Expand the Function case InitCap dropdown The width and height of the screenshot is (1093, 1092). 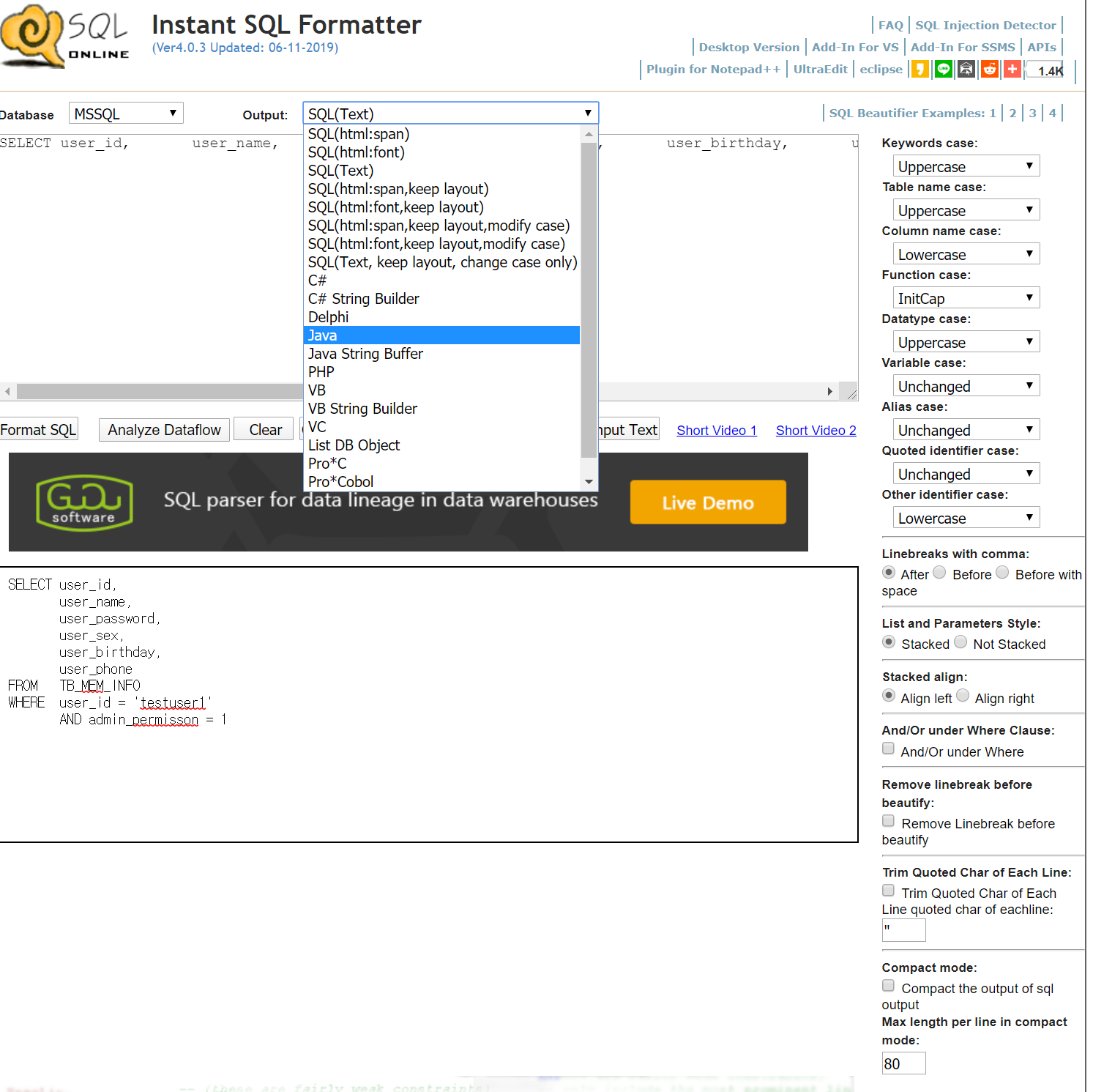pos(966,298)
